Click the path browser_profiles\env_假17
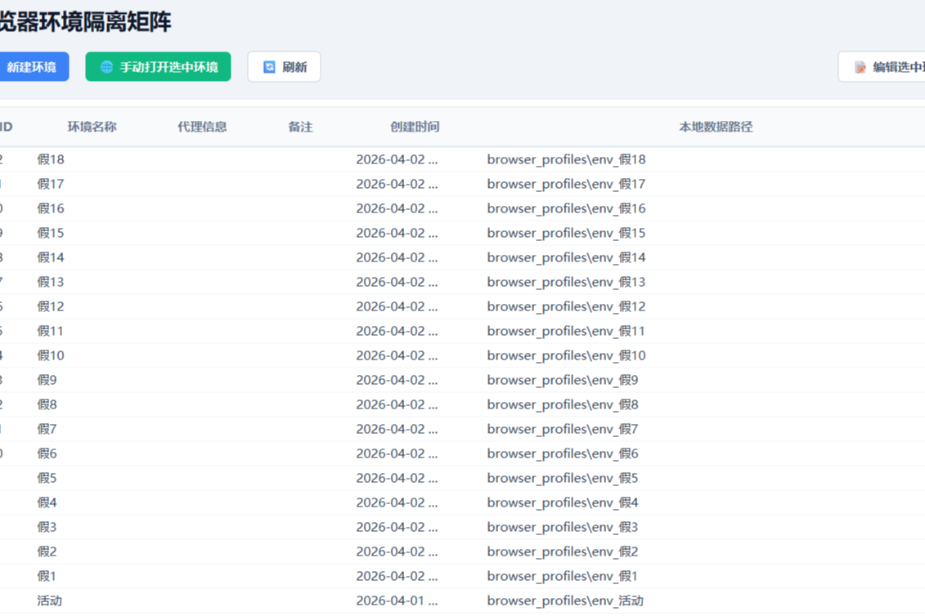This screenshot has height=616, width=925. (566, 184)
